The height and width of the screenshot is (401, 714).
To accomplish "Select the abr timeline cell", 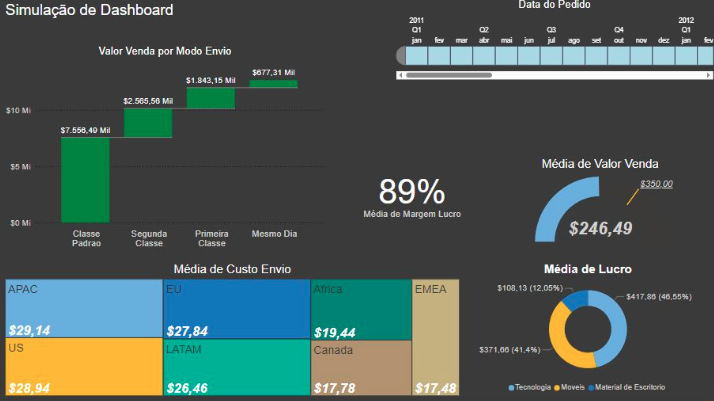I will (484, 56).
